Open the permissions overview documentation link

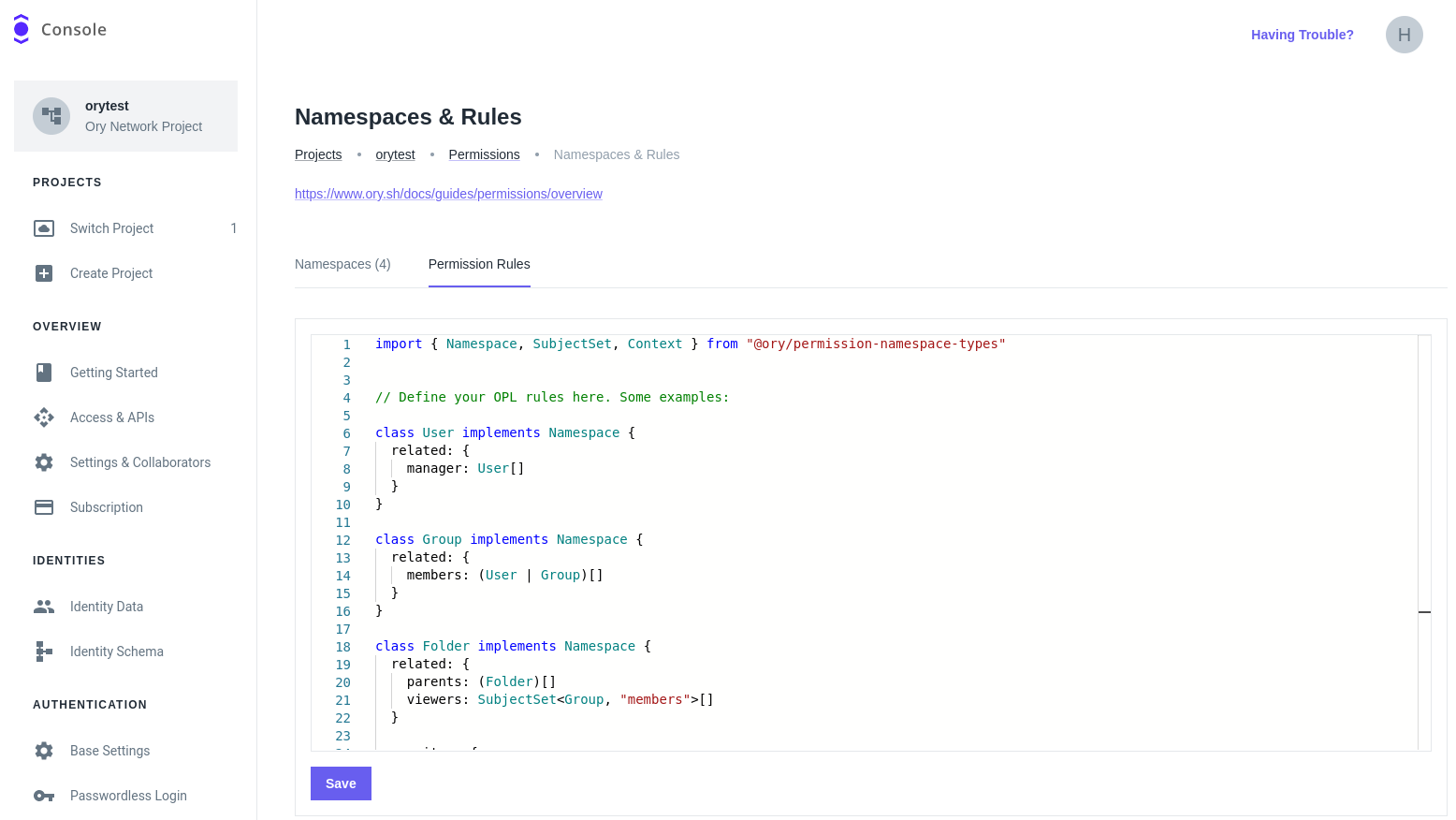click(x=448, y=193)
